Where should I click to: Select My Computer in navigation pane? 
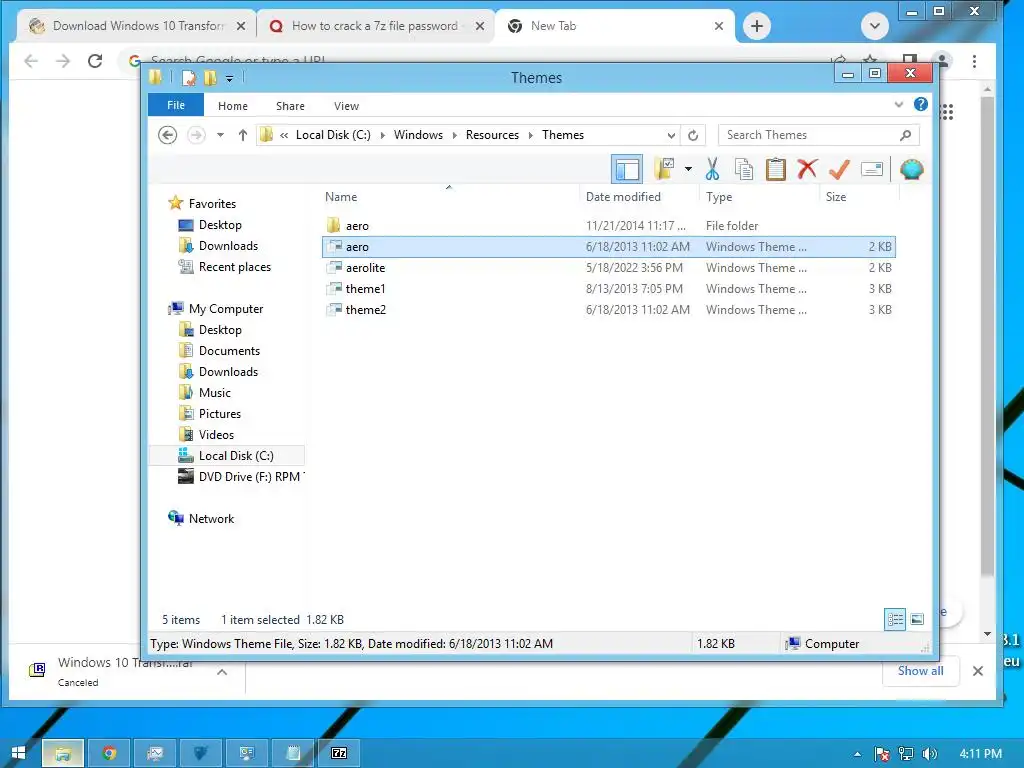click(226, 308)
